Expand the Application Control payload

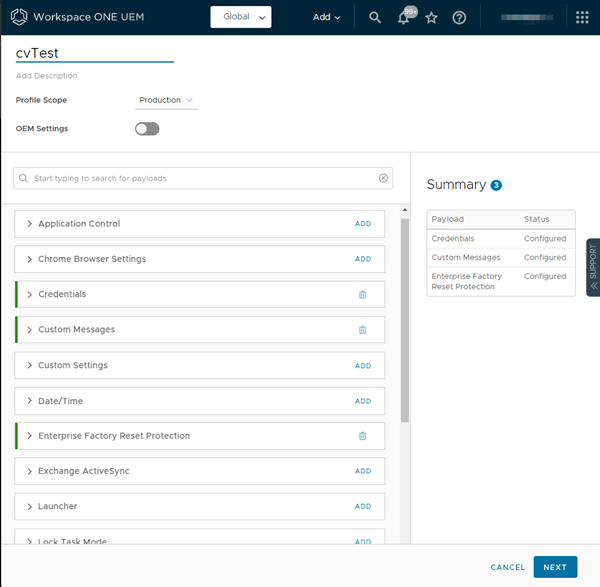(x=29, y=223)
